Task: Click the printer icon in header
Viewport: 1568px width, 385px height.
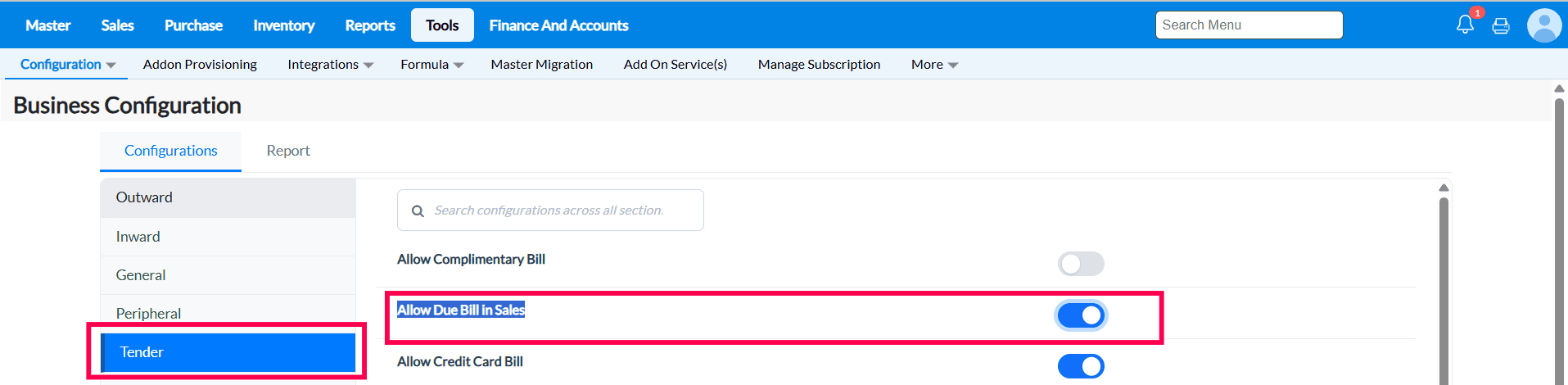Action: 1501,26
